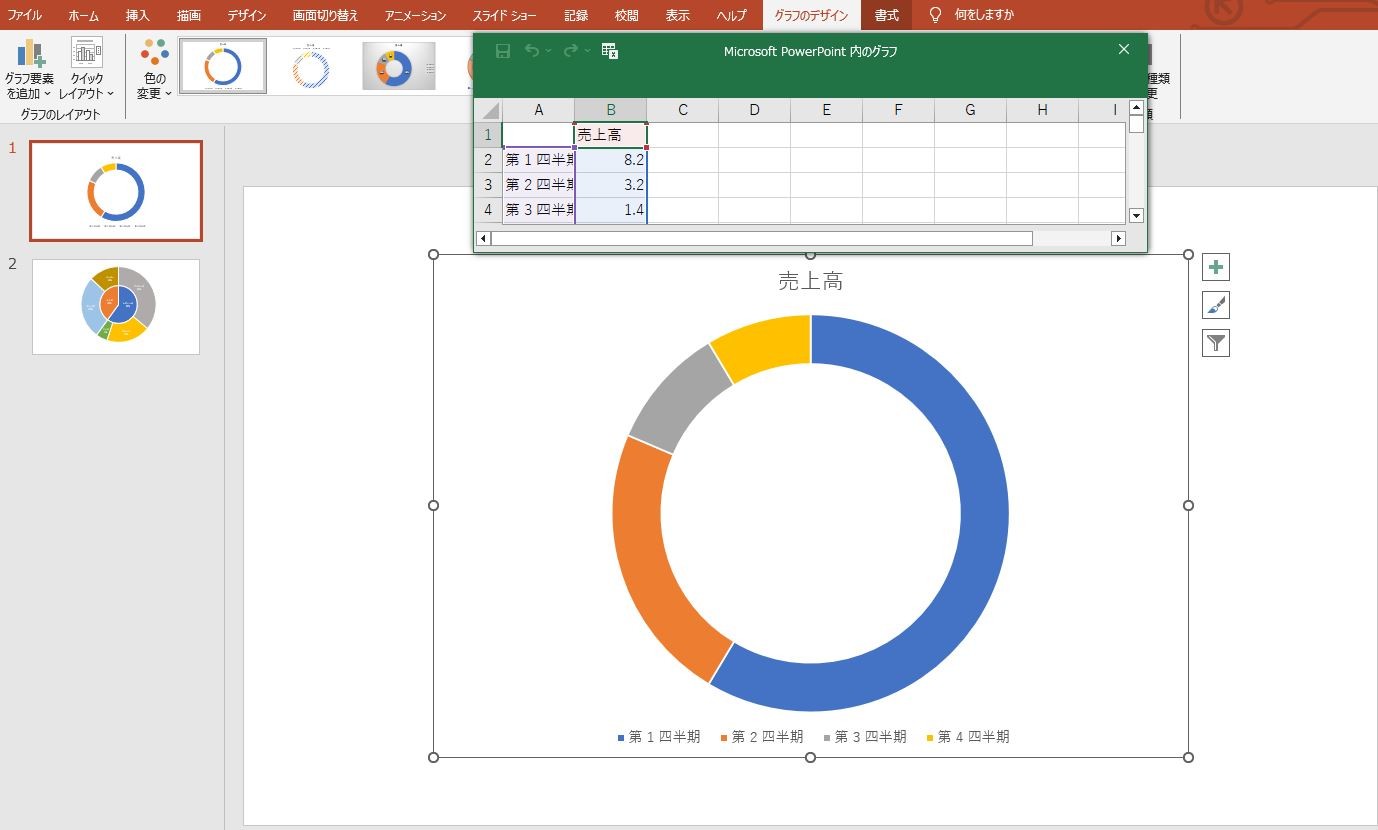Click the lightbulb tell-me icon
The height and width of the screenshot is (830, 1378).
935,15
